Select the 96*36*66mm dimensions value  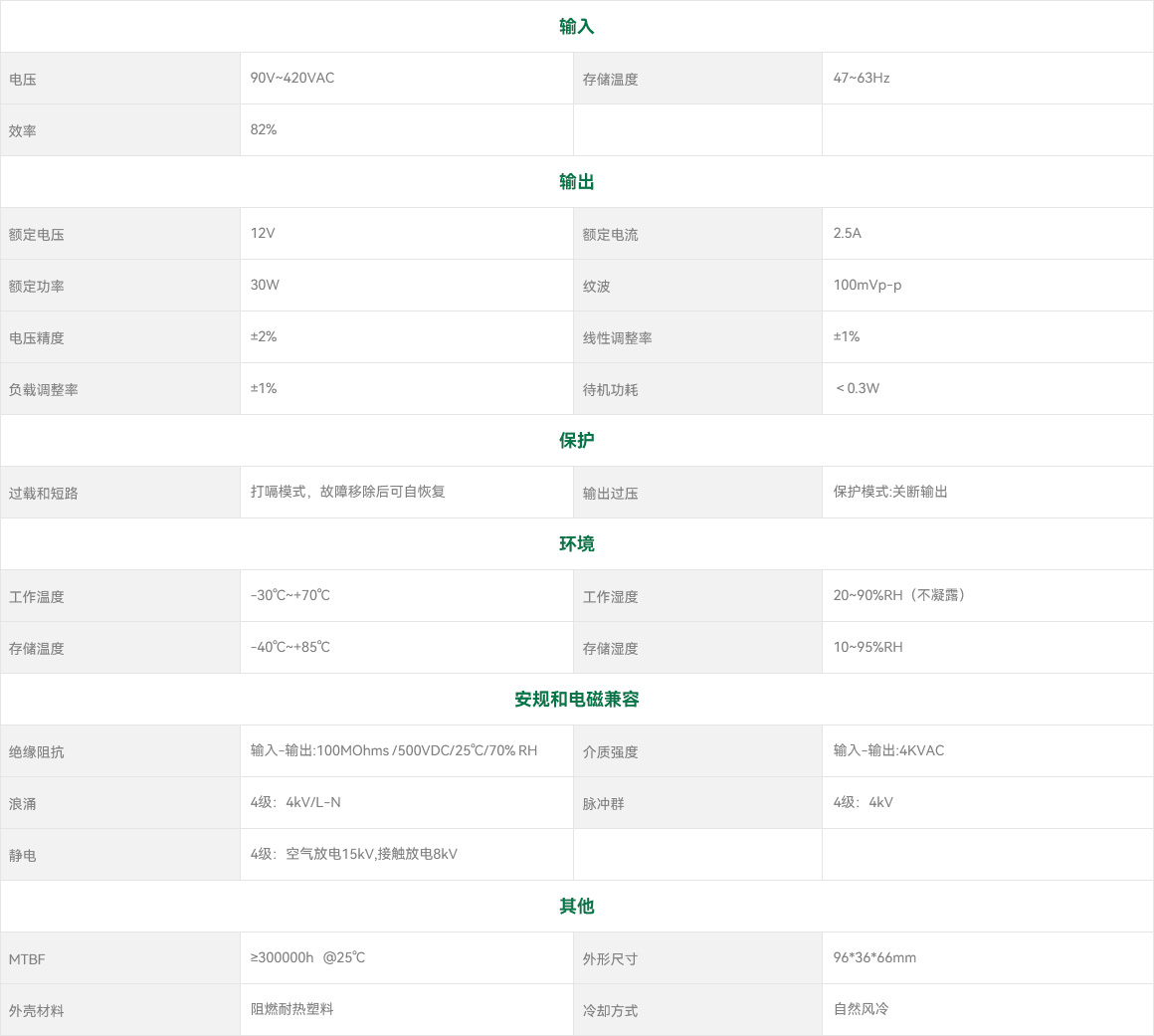[x=874, y=957]
